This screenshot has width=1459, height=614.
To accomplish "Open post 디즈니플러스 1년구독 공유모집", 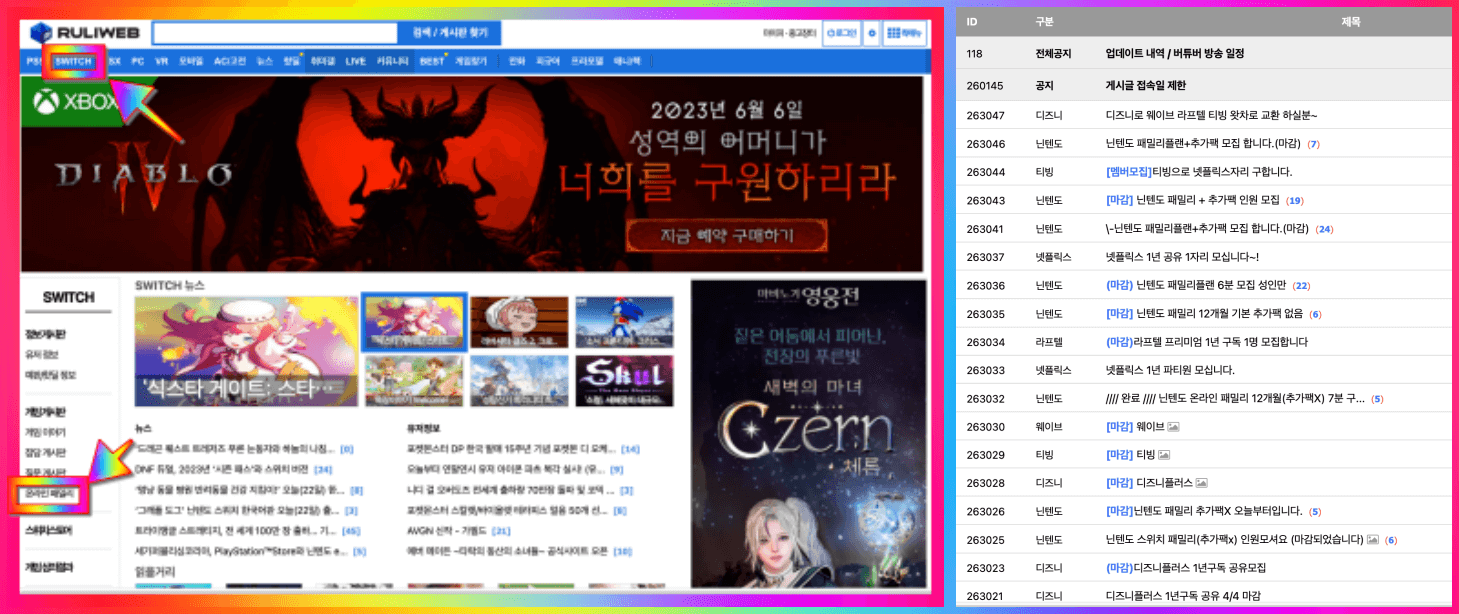I will [x=1186, y=568].
